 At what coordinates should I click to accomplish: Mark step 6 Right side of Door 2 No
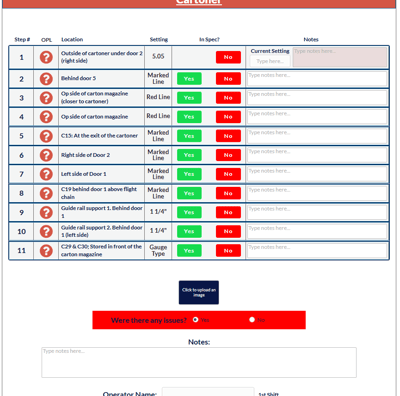tap(228, 155)
